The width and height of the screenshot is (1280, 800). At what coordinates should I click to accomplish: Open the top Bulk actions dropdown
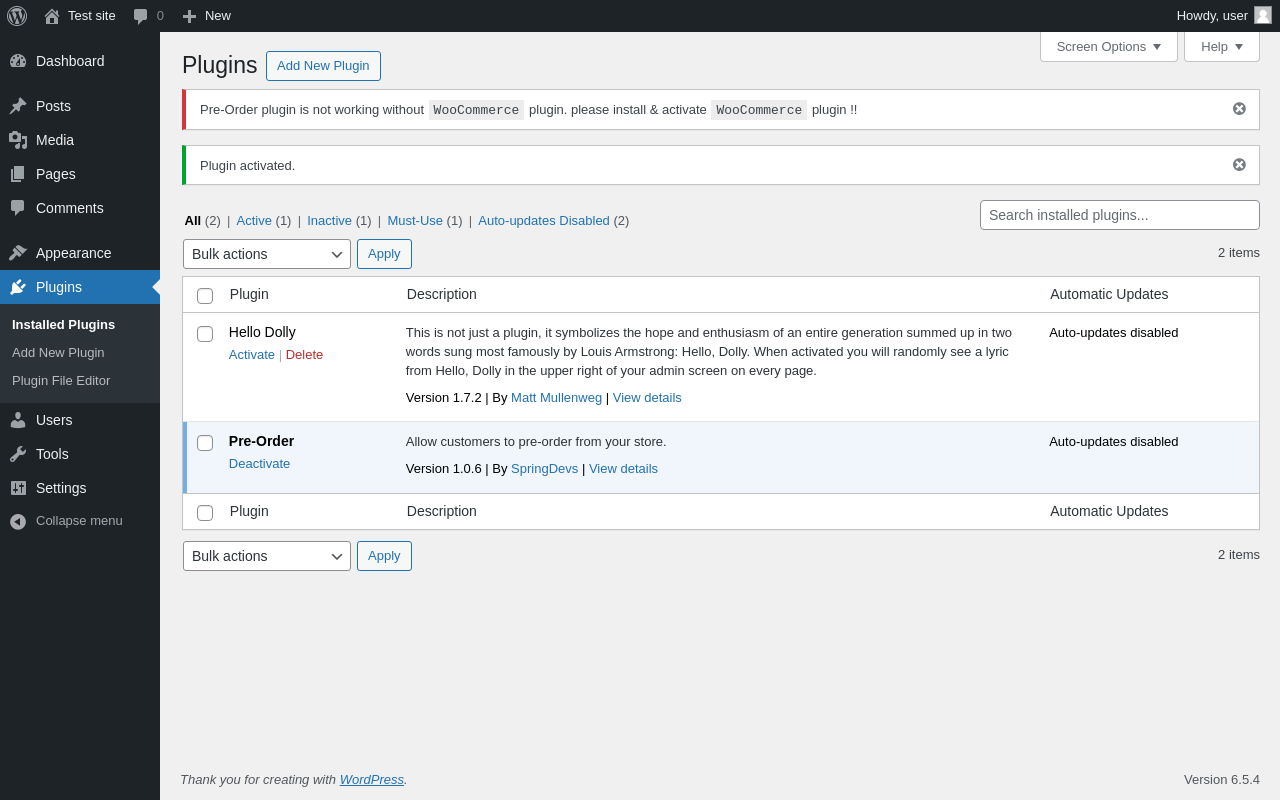point(266,254)
